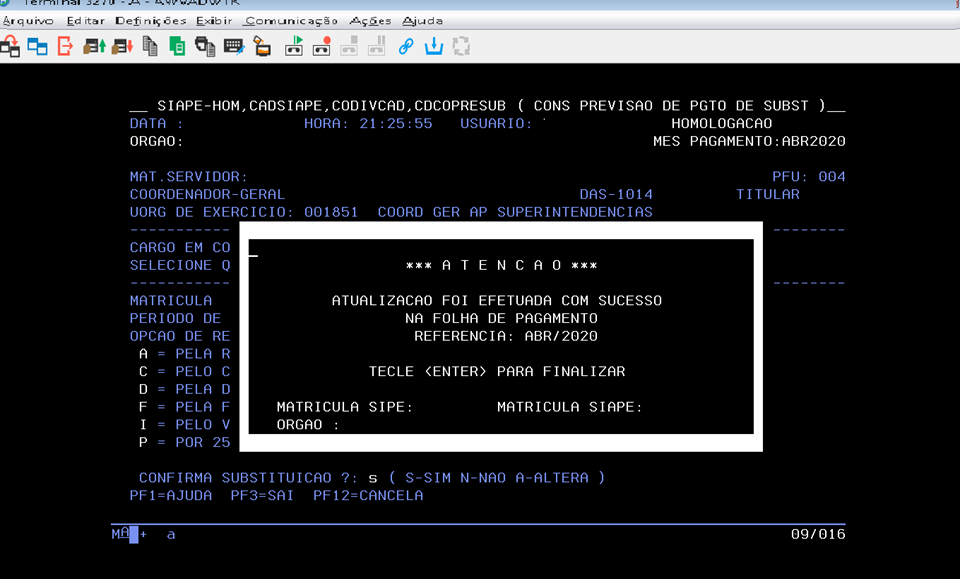Open the Editar menu
The image size is (960, 579).
(x=85, y=20)
